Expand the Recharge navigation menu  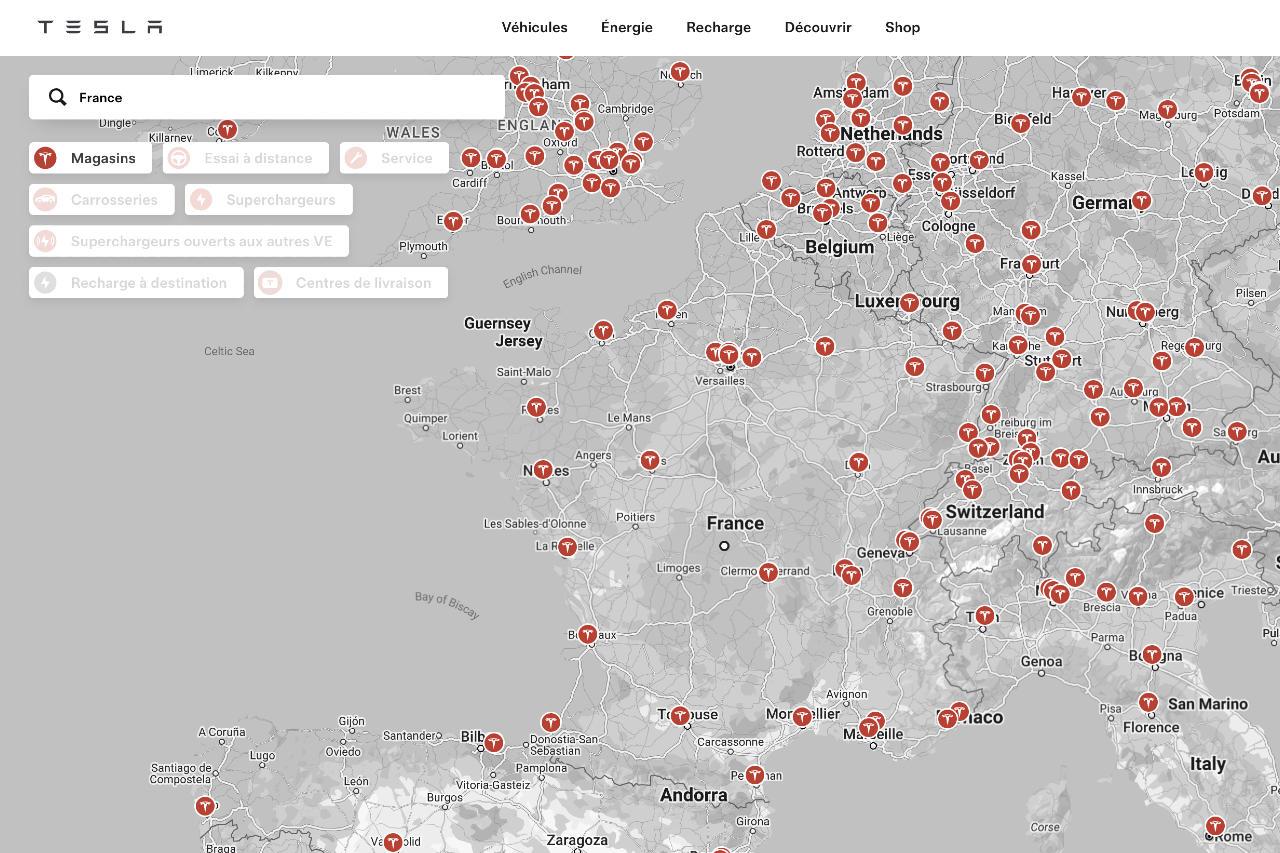pos(718,27)
